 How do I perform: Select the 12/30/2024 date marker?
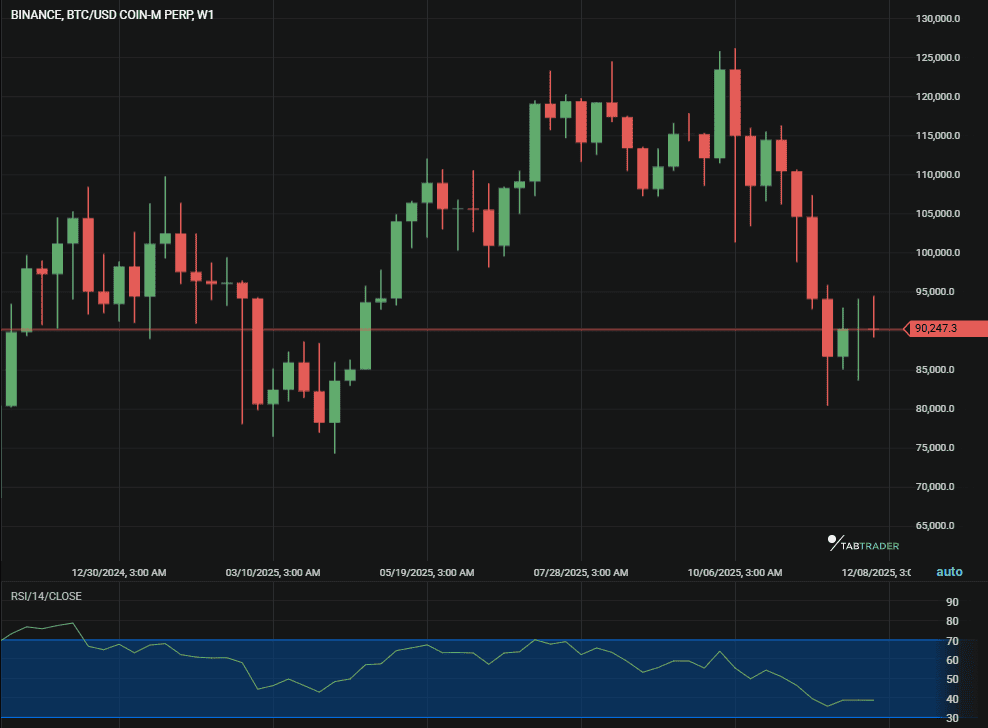pos(119,573)
